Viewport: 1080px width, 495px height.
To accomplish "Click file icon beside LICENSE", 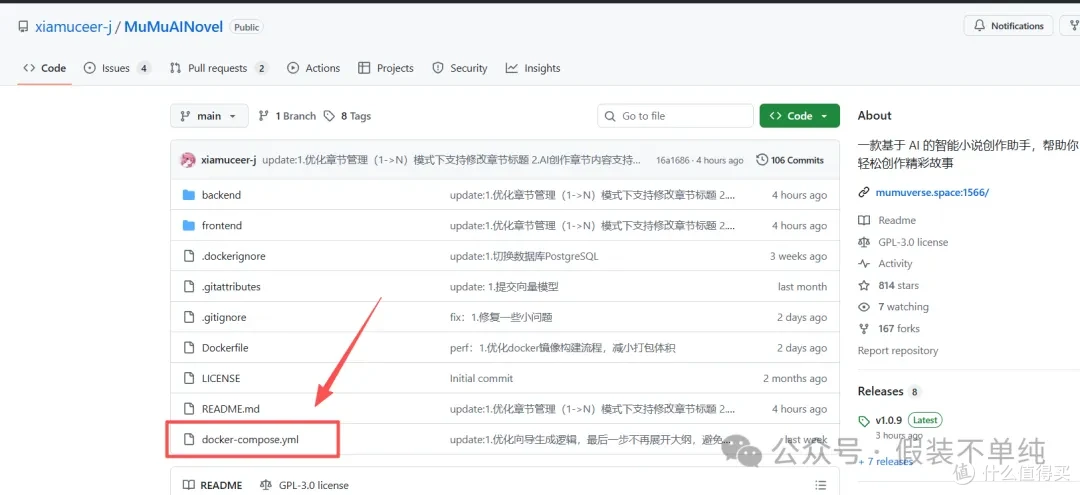I will coord(189,378).
